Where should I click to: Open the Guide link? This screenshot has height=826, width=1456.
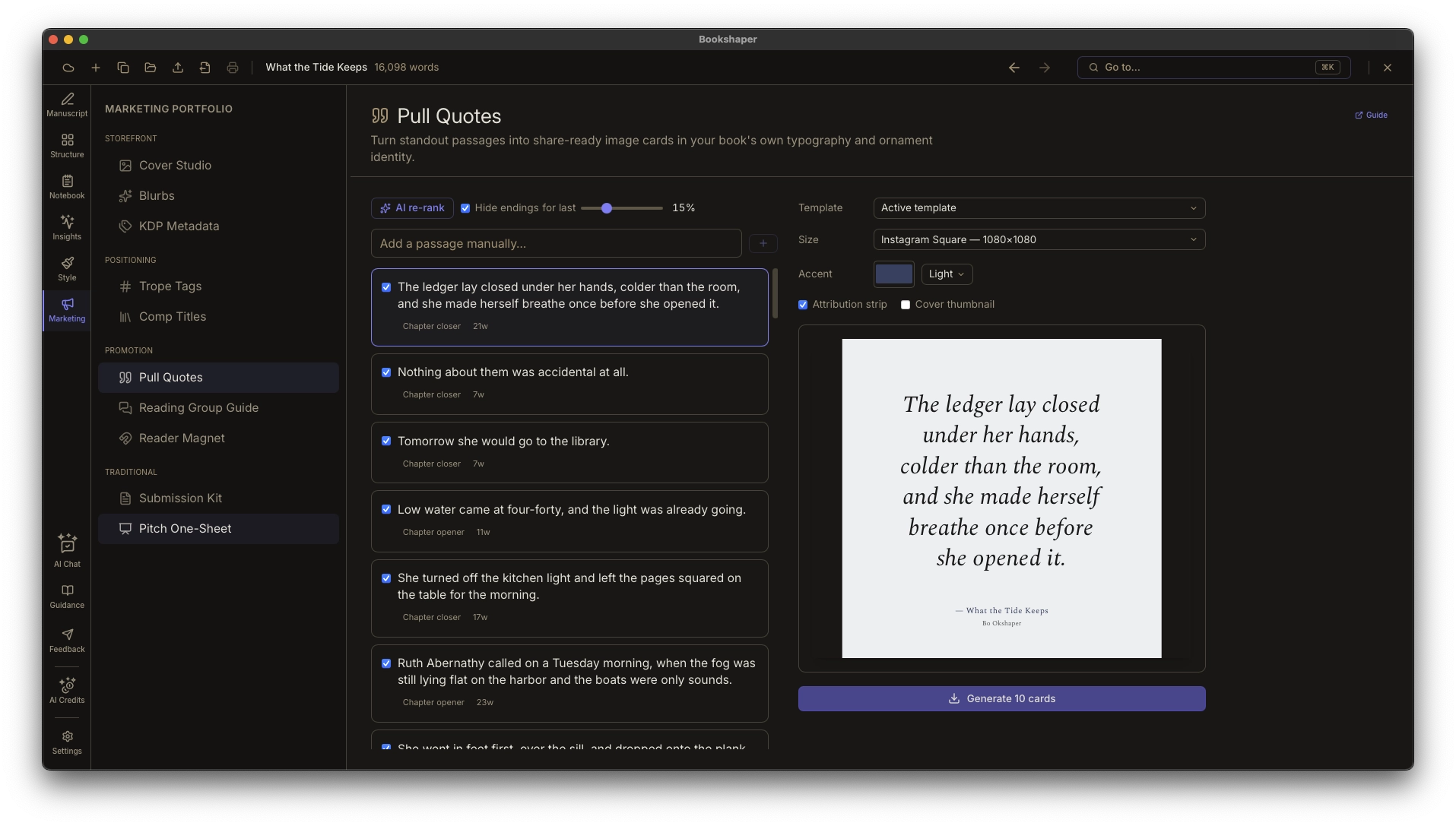pyautogui.click(x=1372, y=116)
